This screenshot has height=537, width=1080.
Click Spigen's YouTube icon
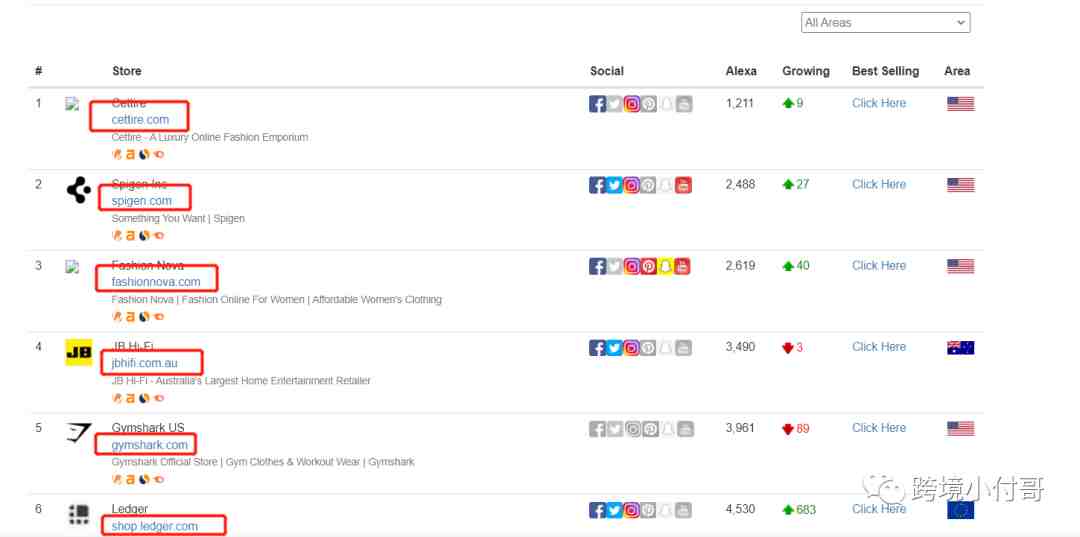pyautogui.click(x=683, y=185)
